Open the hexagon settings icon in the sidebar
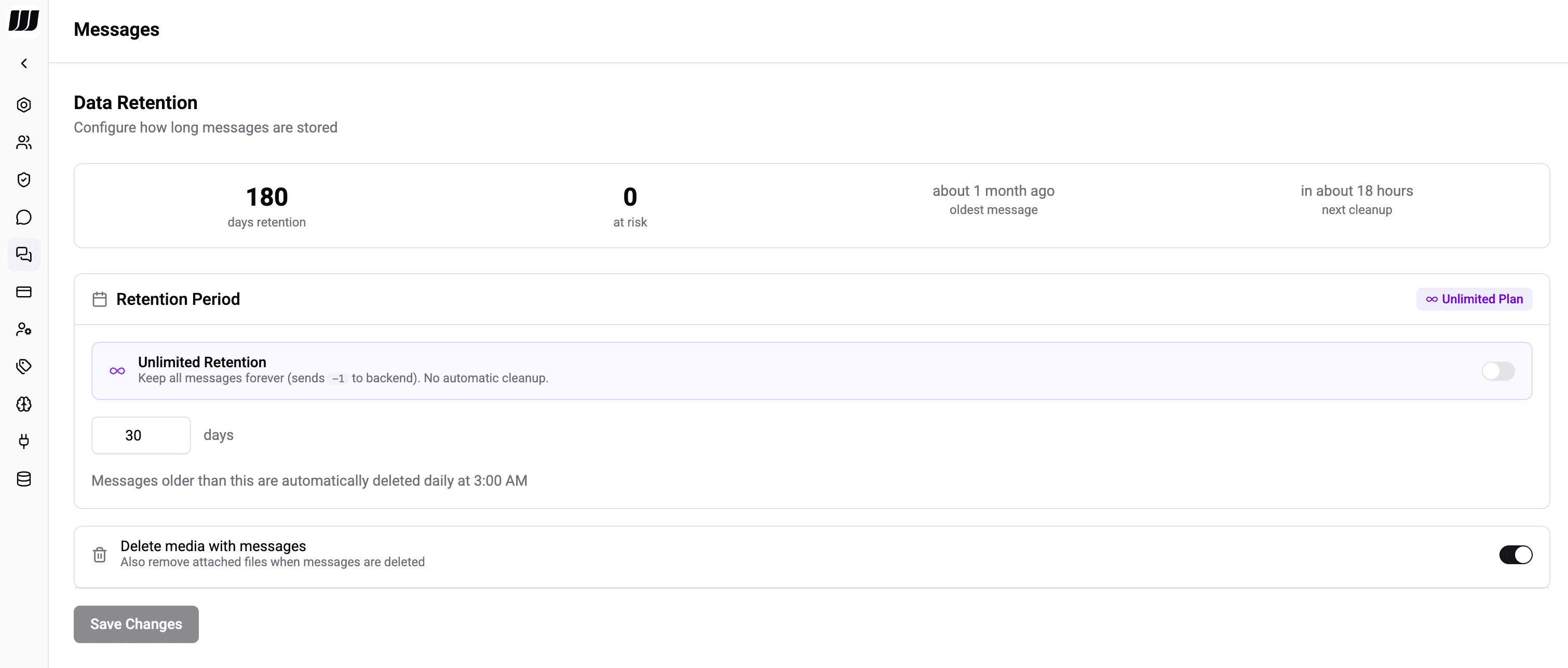Image resolution: width=1568 pixels, height=668 pixels. click(x=24, y=105)
